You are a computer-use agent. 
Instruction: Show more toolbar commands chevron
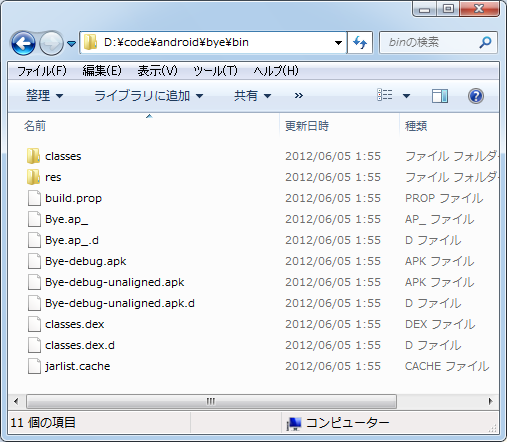pyautogui.click(x=299, y=96)
